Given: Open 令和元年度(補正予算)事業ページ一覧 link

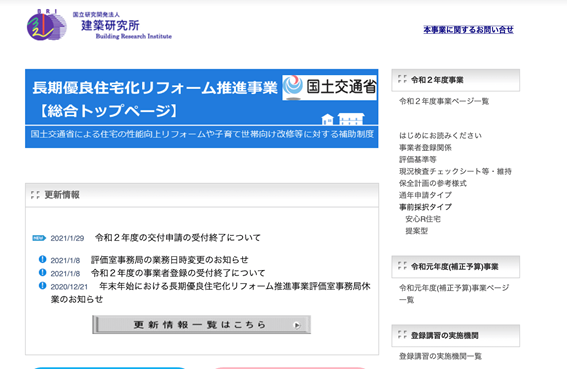Looking at the screenshot, I should pos(454,294).
